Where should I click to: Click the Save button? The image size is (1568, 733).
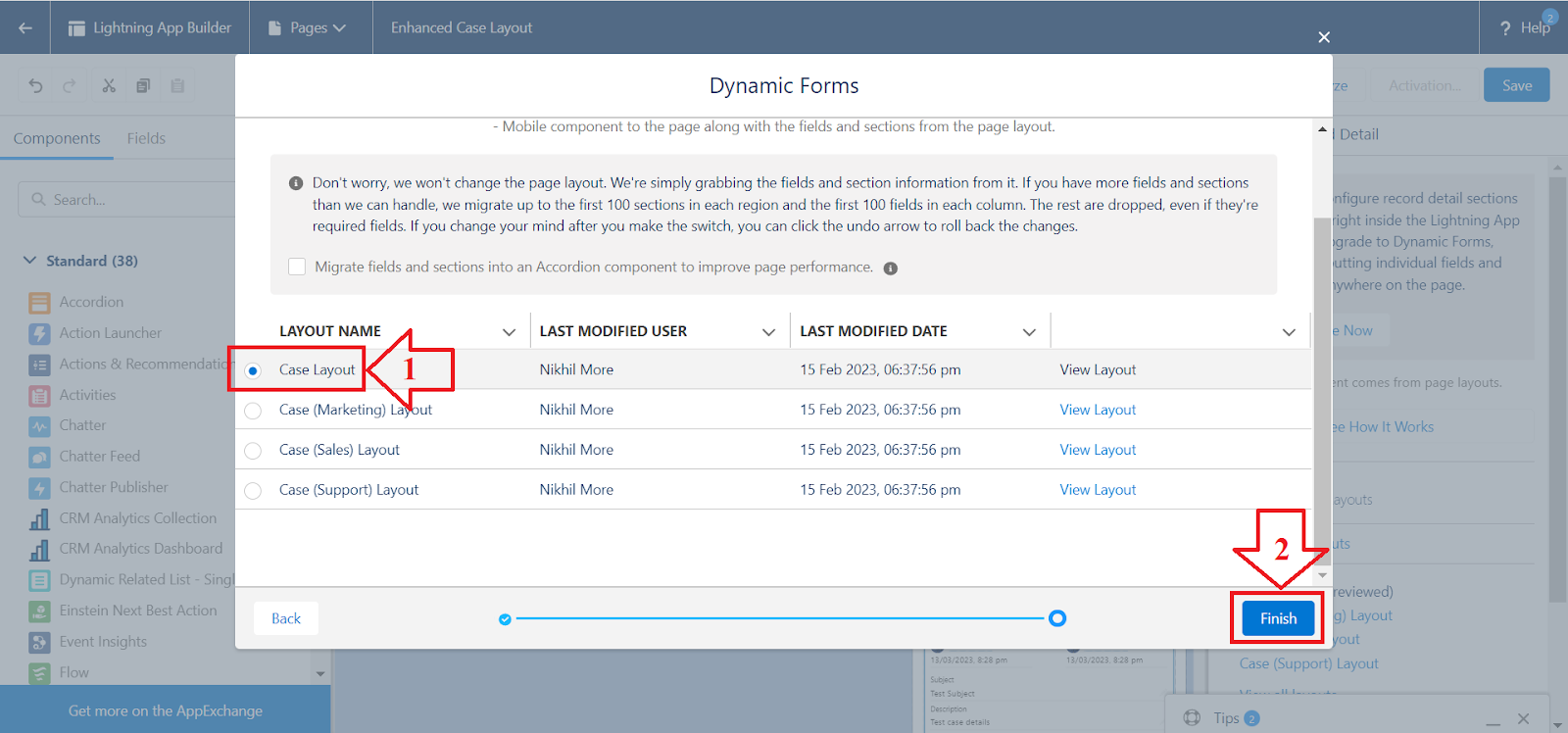(1516, 85)
